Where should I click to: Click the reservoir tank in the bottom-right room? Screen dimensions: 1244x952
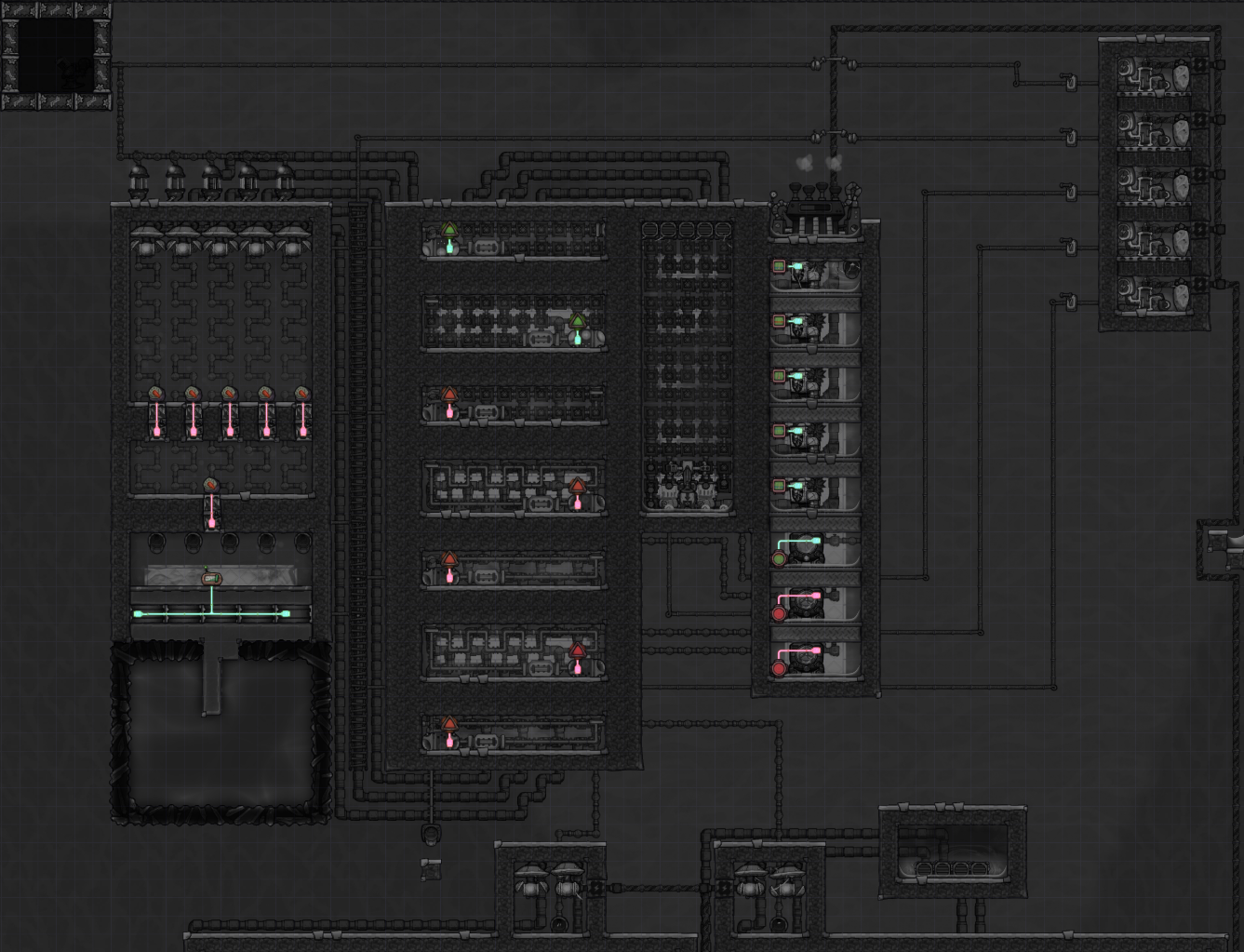coord(953,852)
